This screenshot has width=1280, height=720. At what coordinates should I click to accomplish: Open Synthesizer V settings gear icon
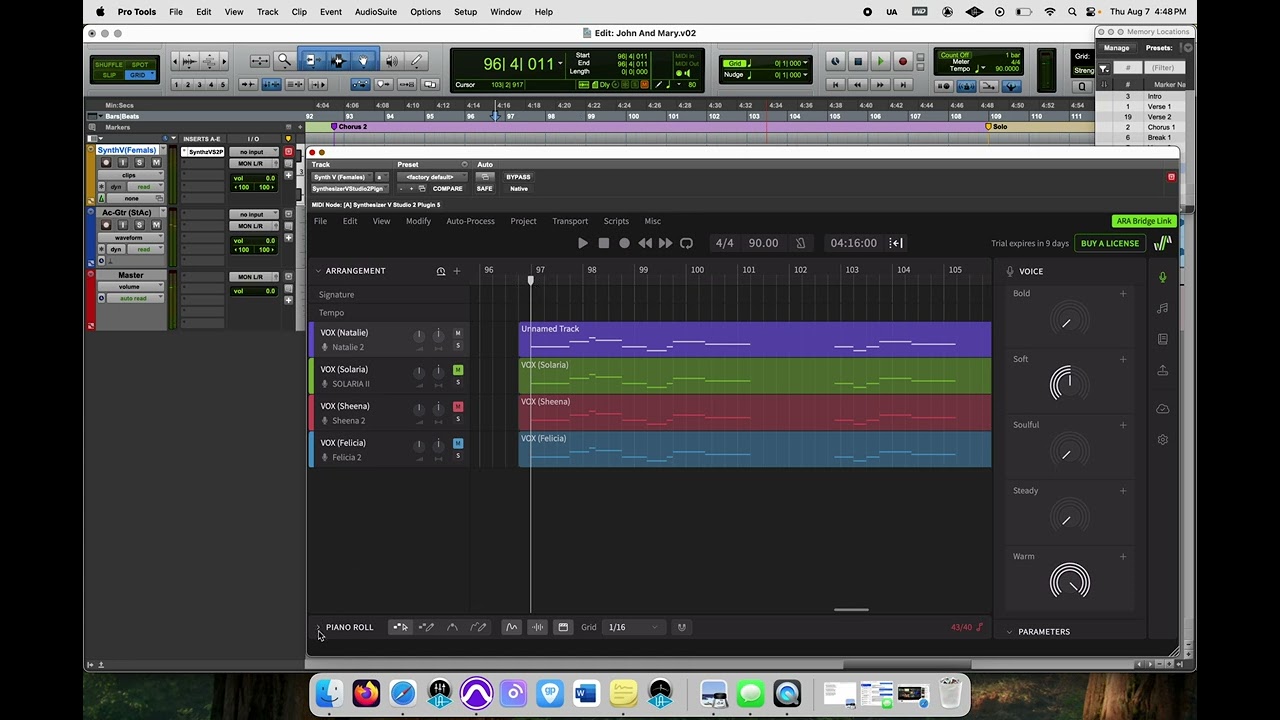coord(1162,440)
